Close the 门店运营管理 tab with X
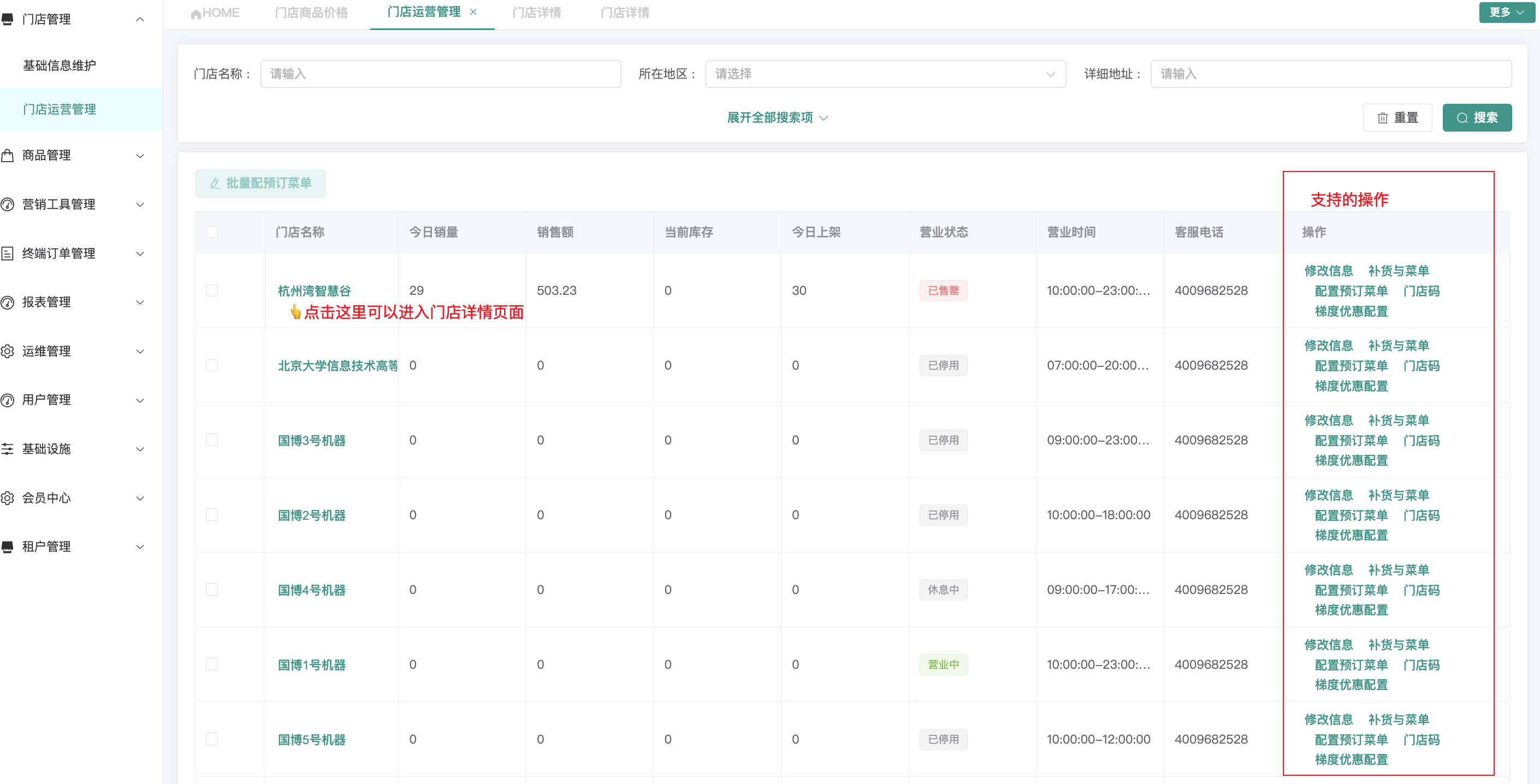 (x=473, y=12)
